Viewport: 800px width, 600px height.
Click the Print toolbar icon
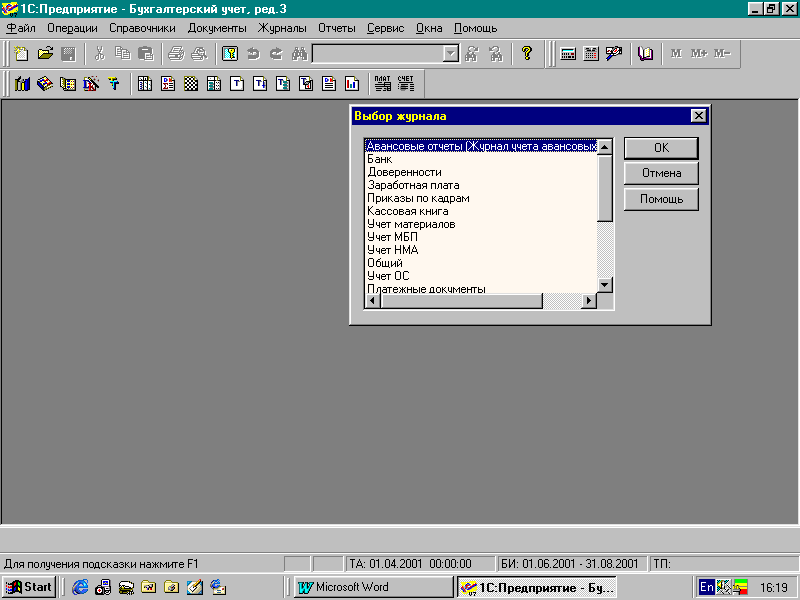176,54
